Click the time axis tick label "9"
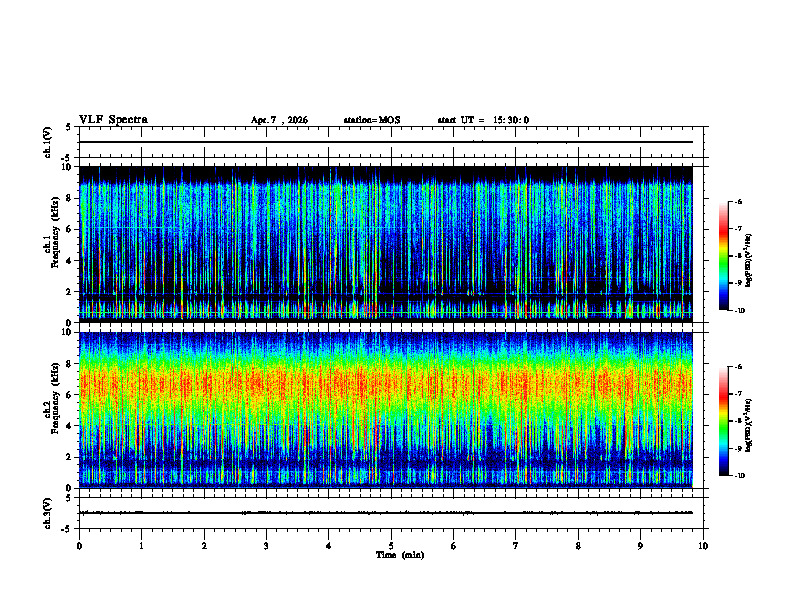 coord(640,546)
